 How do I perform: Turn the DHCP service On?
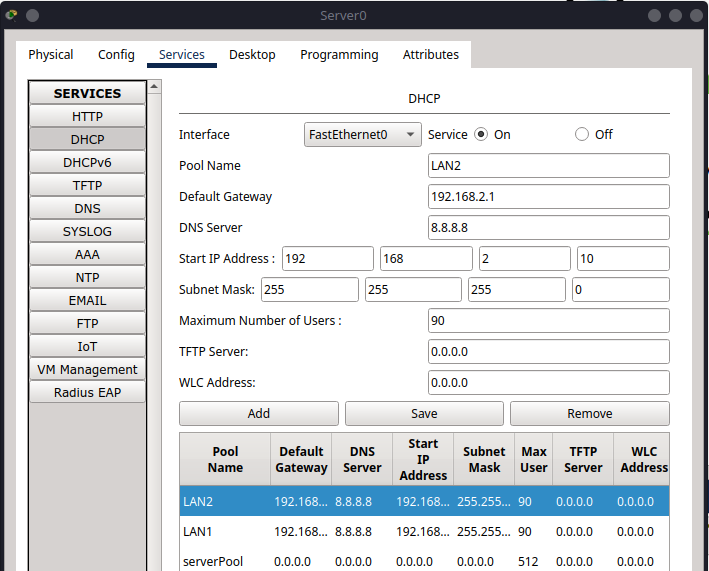(x=481, y=134)
